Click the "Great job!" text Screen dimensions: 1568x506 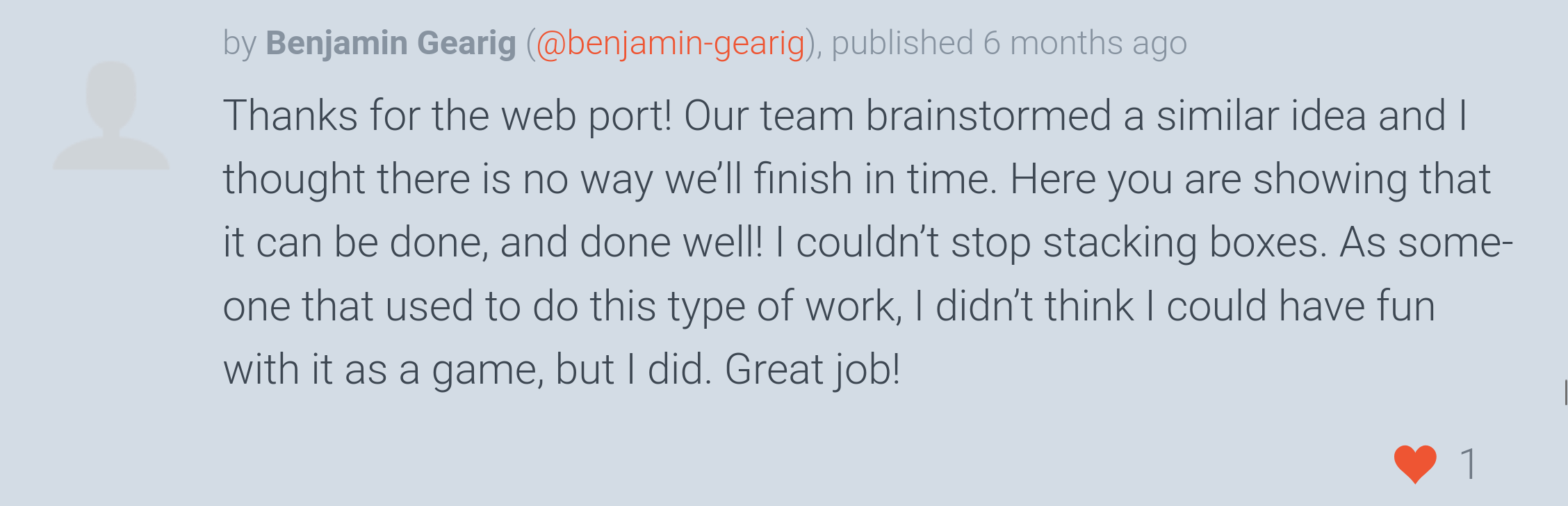812,369
